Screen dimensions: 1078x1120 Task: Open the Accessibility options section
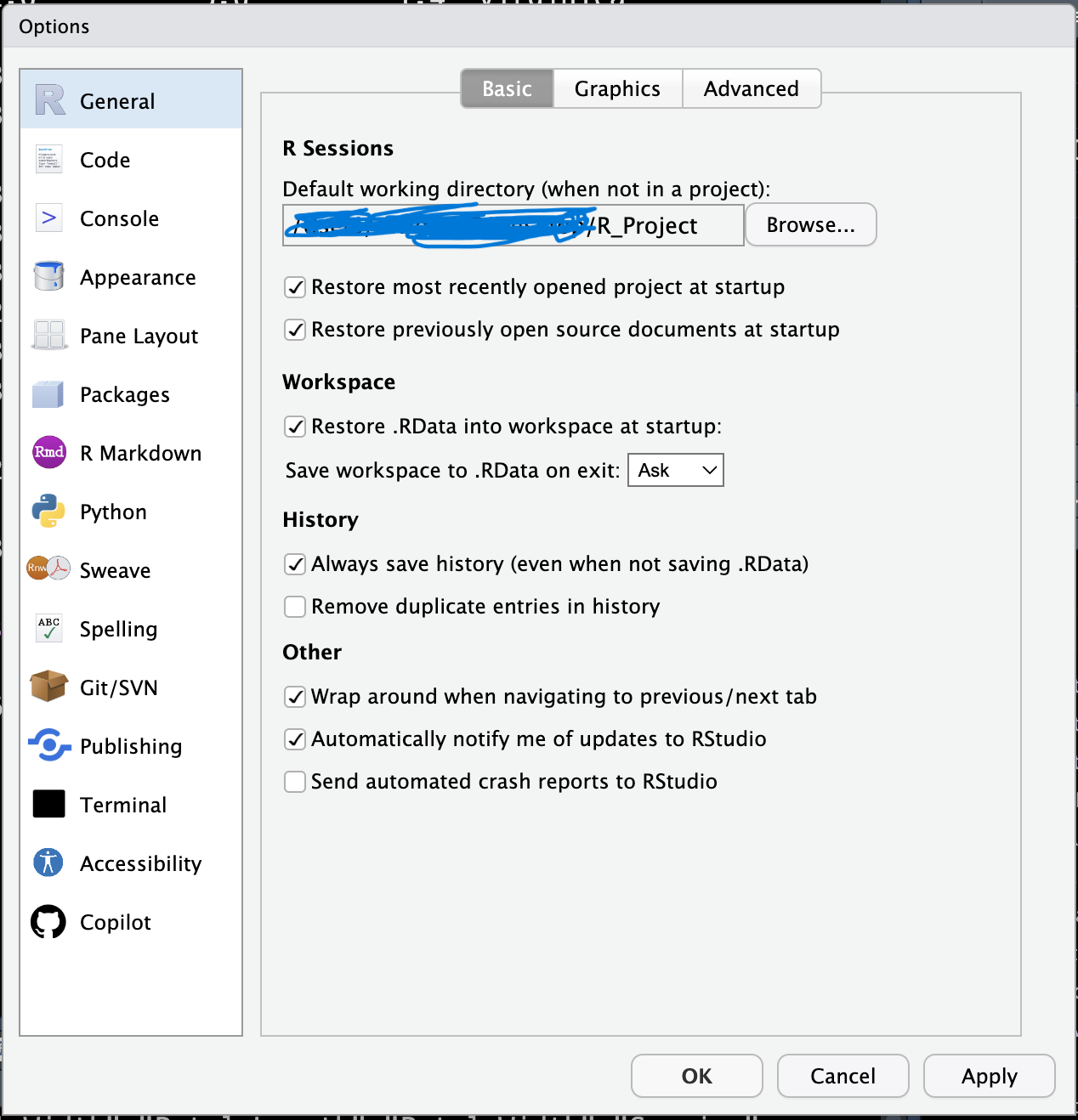click(x=131, y=863)
